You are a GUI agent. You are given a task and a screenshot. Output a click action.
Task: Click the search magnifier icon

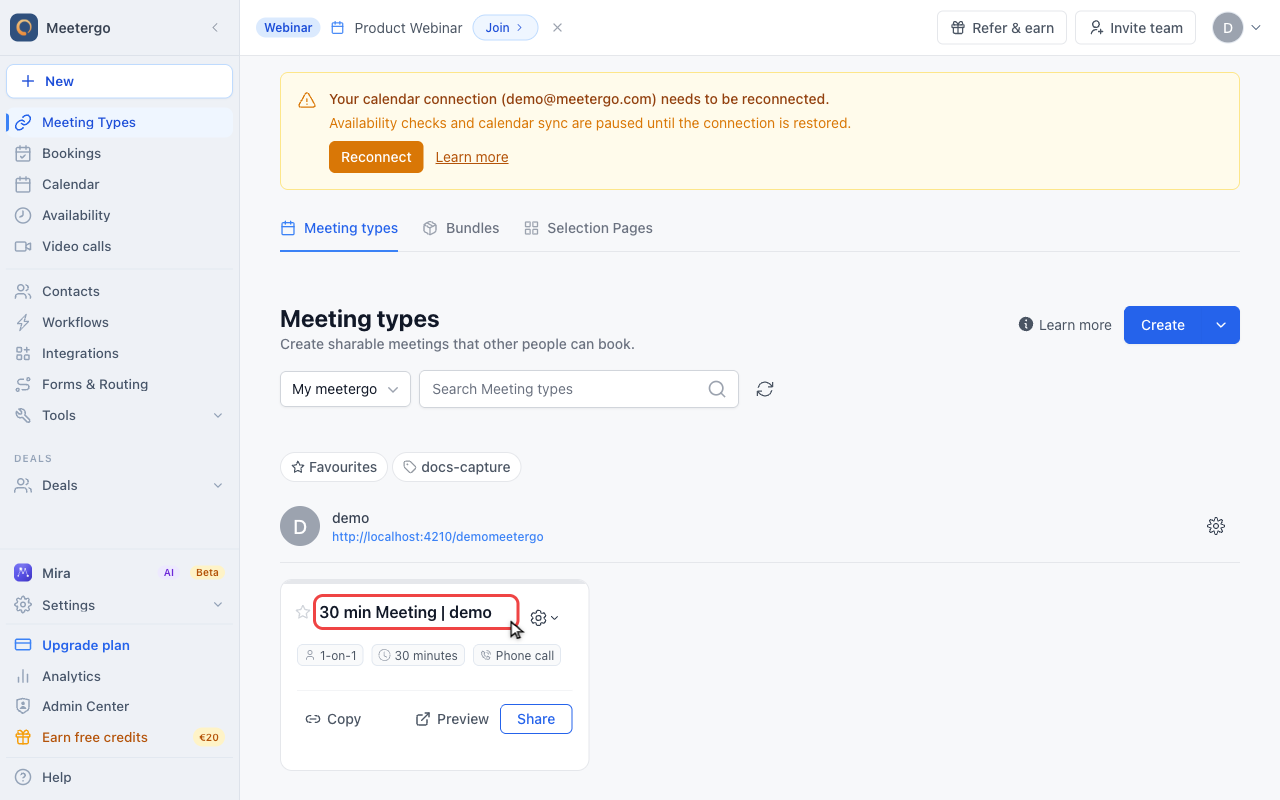tap(717, 389)
